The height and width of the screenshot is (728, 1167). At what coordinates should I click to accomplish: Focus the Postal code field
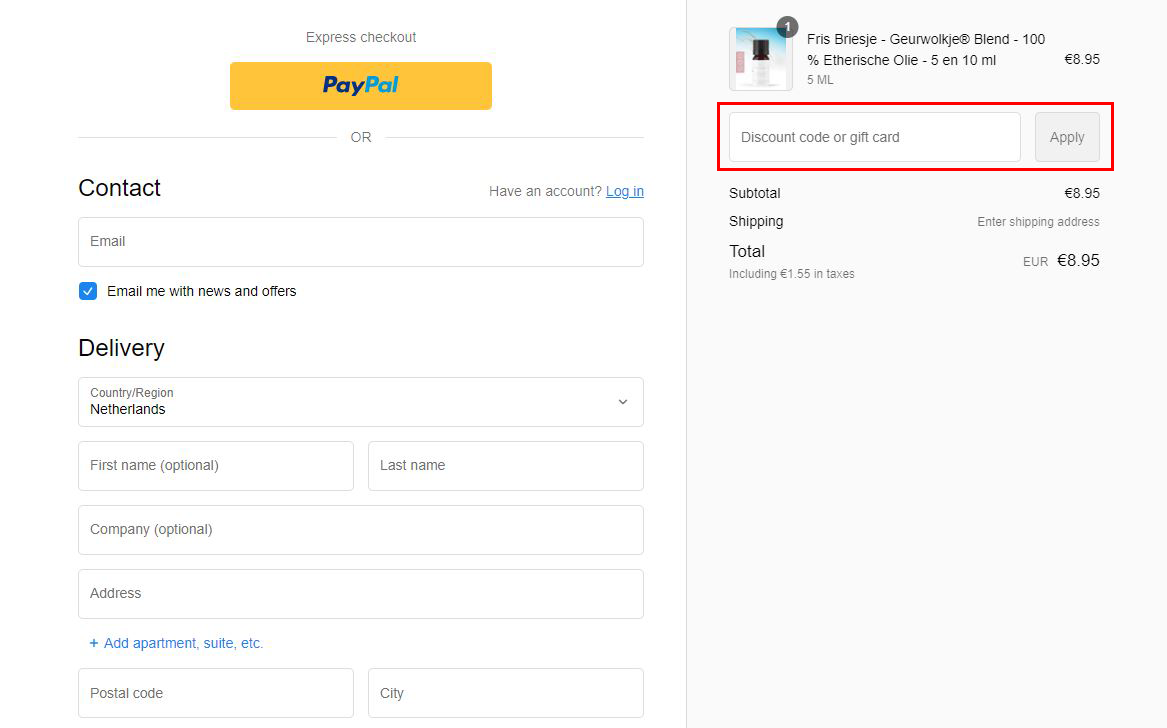coord(215,693)
